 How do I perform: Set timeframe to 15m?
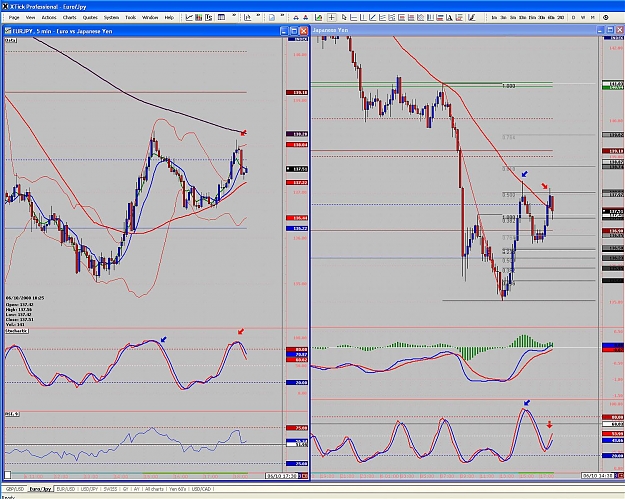point(532,18)
